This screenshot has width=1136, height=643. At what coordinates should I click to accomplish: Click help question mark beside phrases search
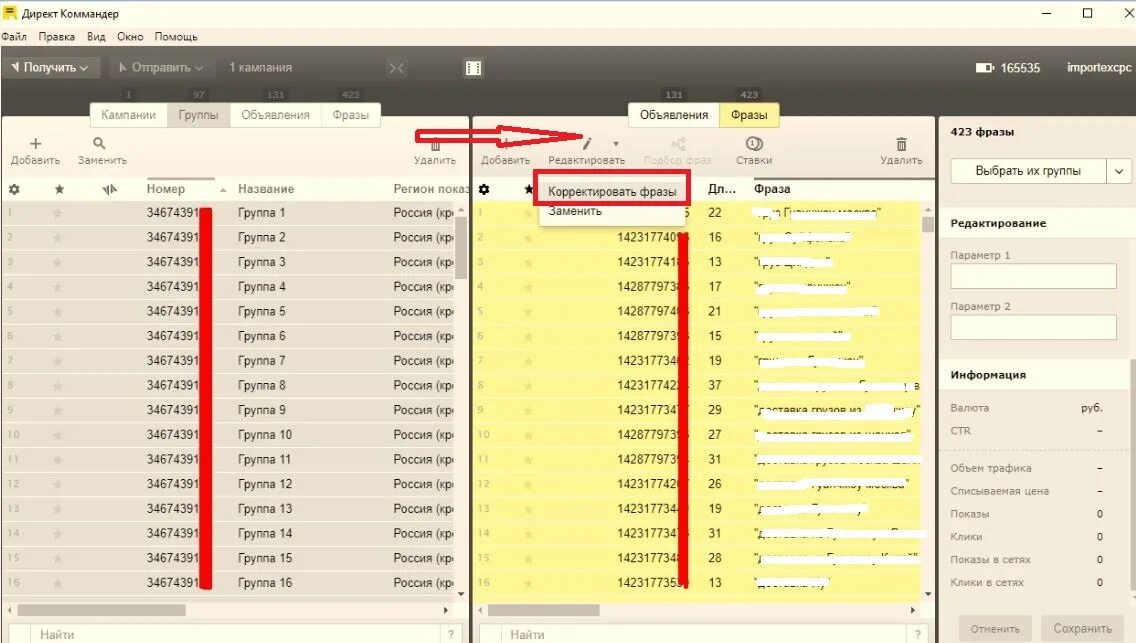917,634
